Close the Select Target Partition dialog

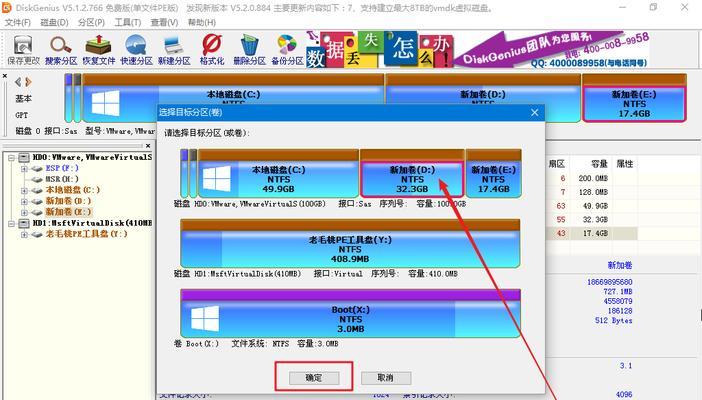(535, 112)
